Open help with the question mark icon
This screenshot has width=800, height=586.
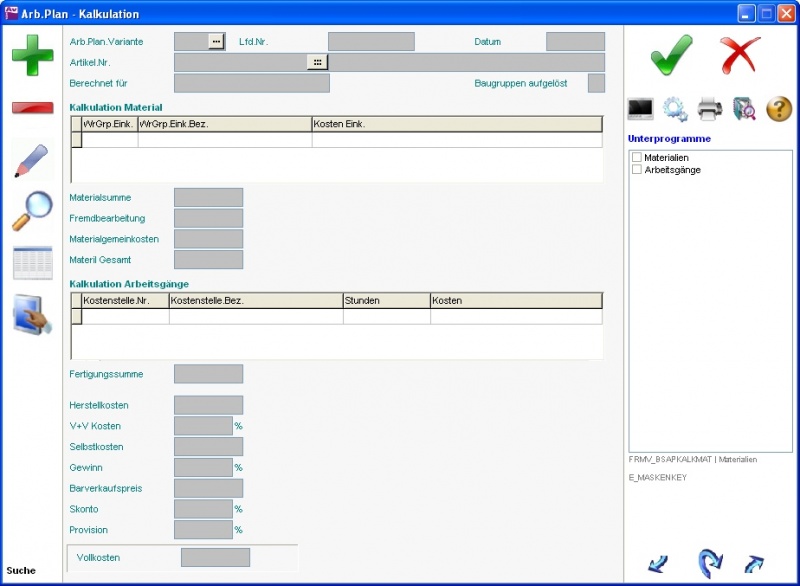(x=779, y=109)
